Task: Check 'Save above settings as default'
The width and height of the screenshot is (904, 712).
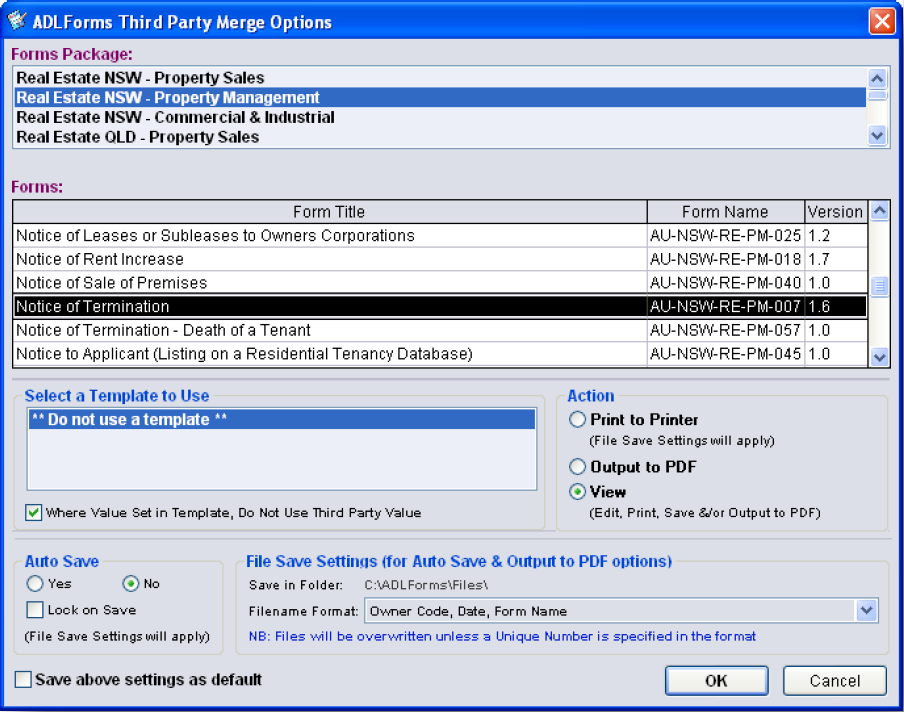Action: click(x=23, y=679)
